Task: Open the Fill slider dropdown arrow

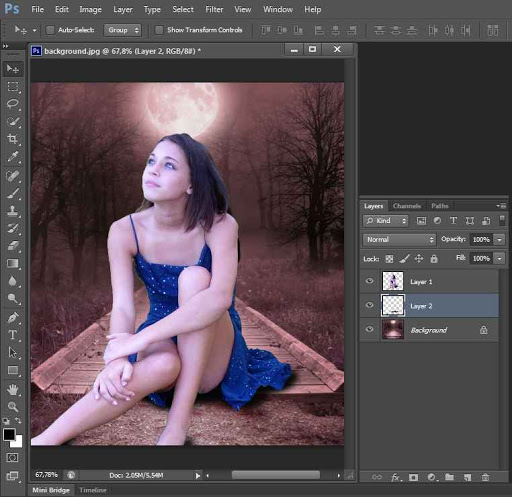Action: (x=499, y=258)
